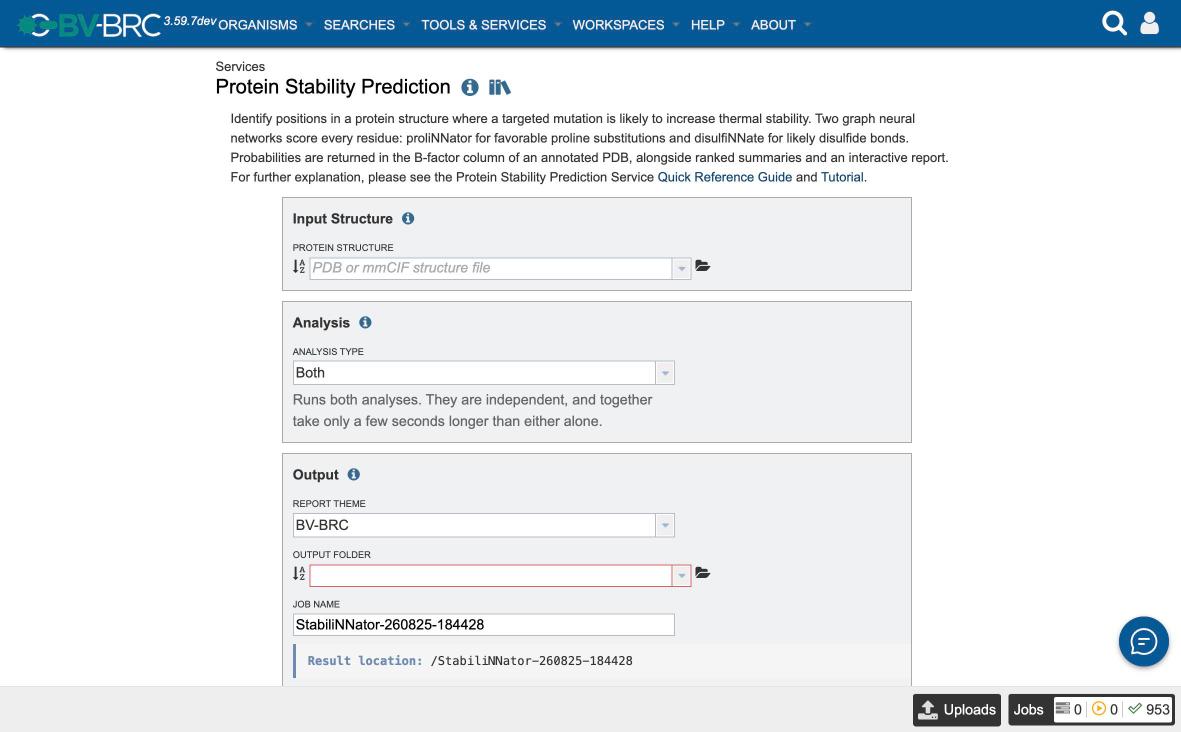Click the Uploads button

(957, 709)
